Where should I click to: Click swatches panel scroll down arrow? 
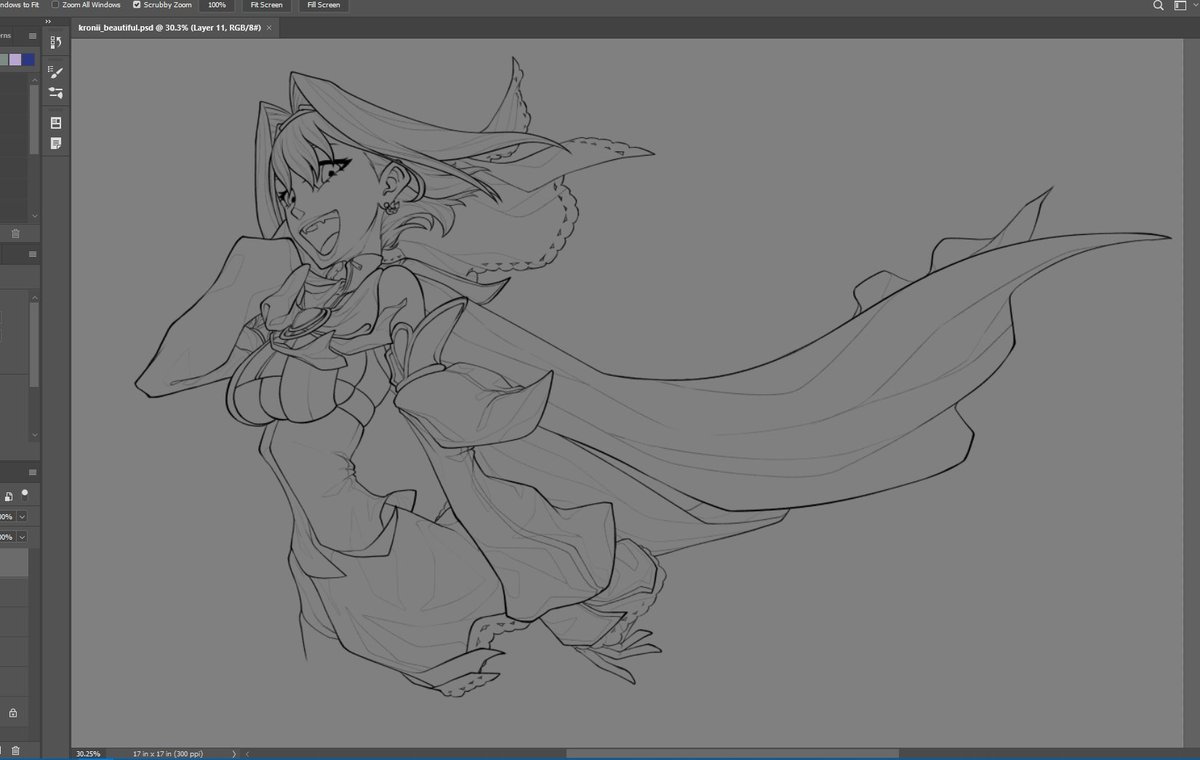35,215
